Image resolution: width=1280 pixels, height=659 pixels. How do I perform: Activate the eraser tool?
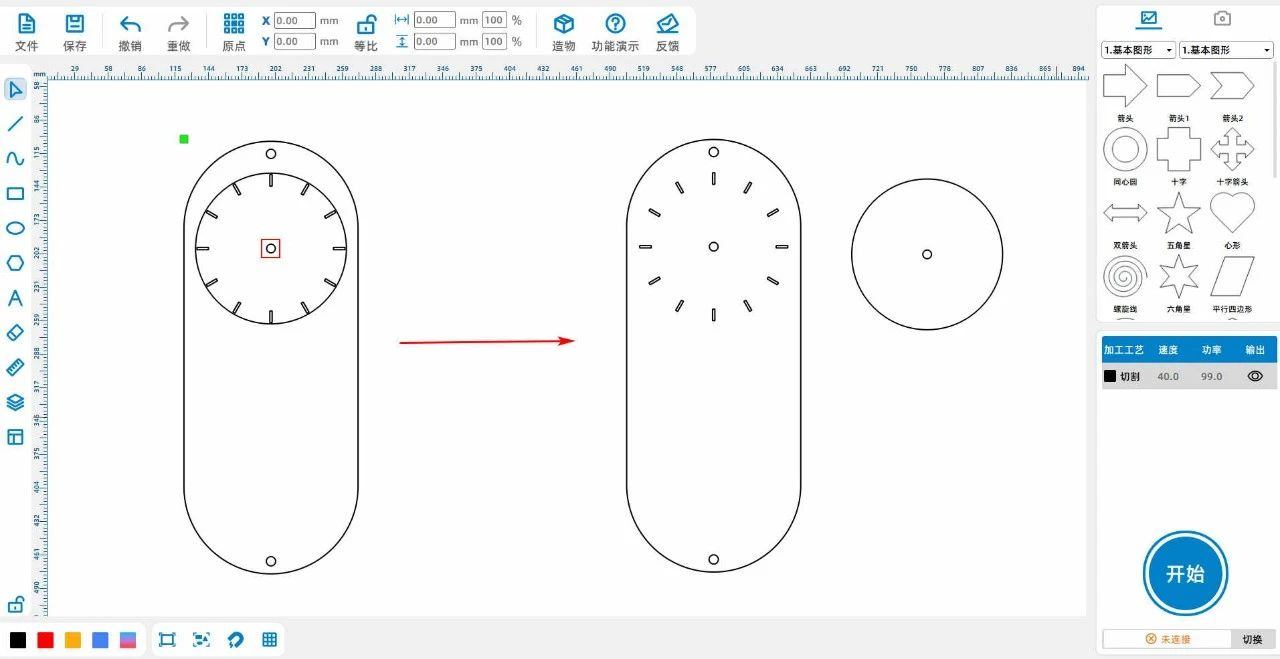click(15, 332)
